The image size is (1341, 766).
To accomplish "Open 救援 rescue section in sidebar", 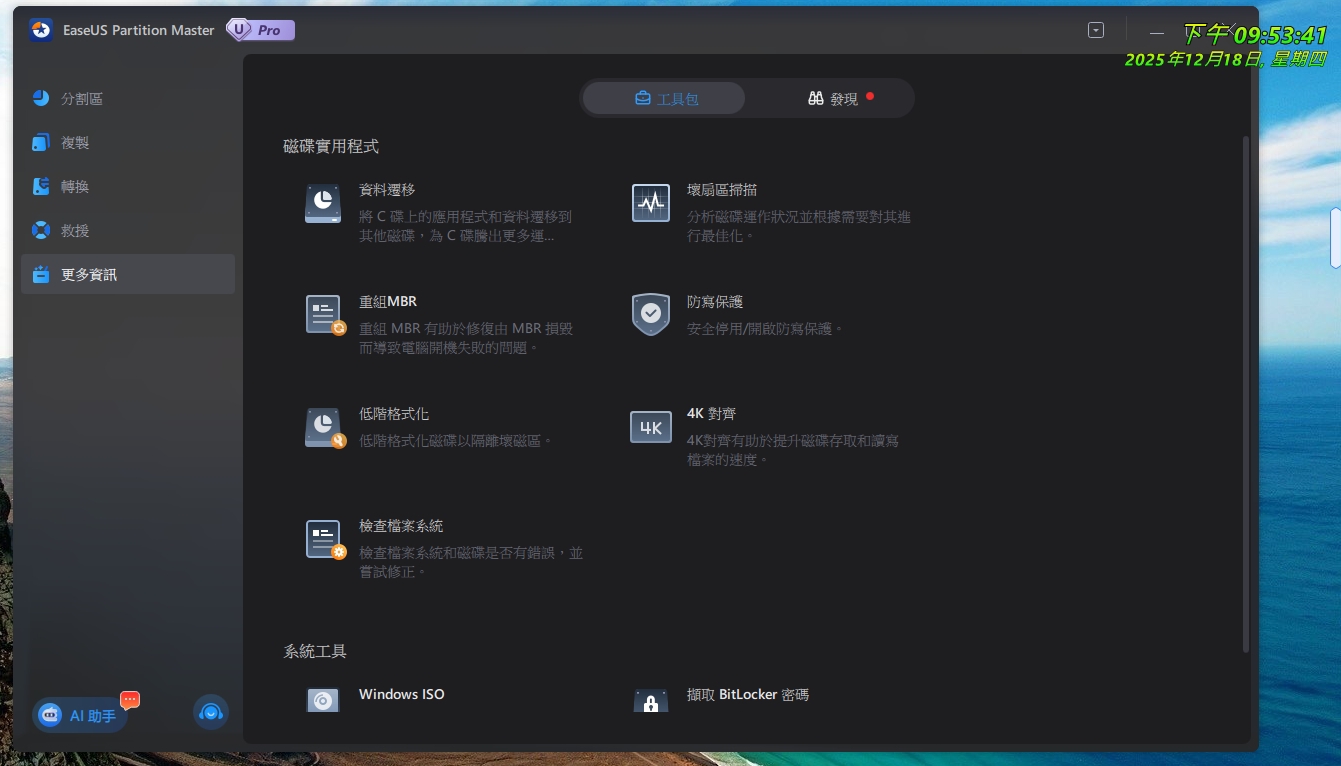I will (x=75, y=231).
